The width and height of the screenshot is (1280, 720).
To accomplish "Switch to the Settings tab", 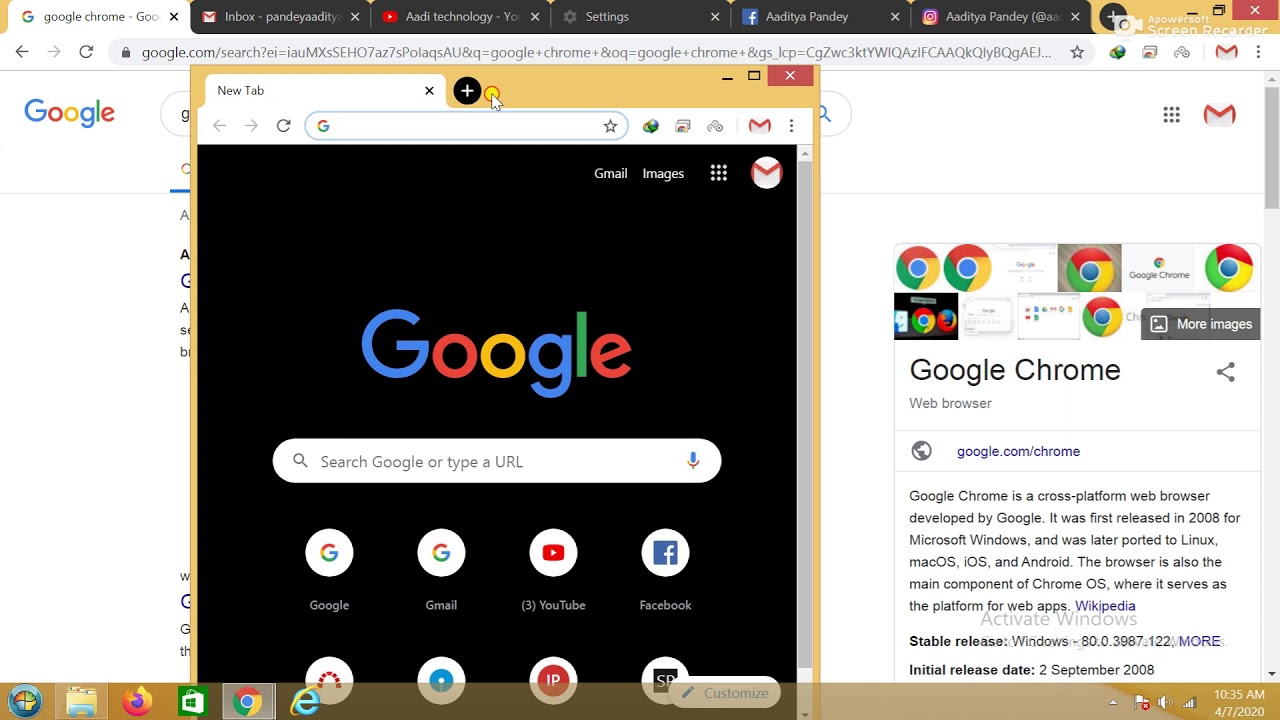I will [x=640, y=17].
